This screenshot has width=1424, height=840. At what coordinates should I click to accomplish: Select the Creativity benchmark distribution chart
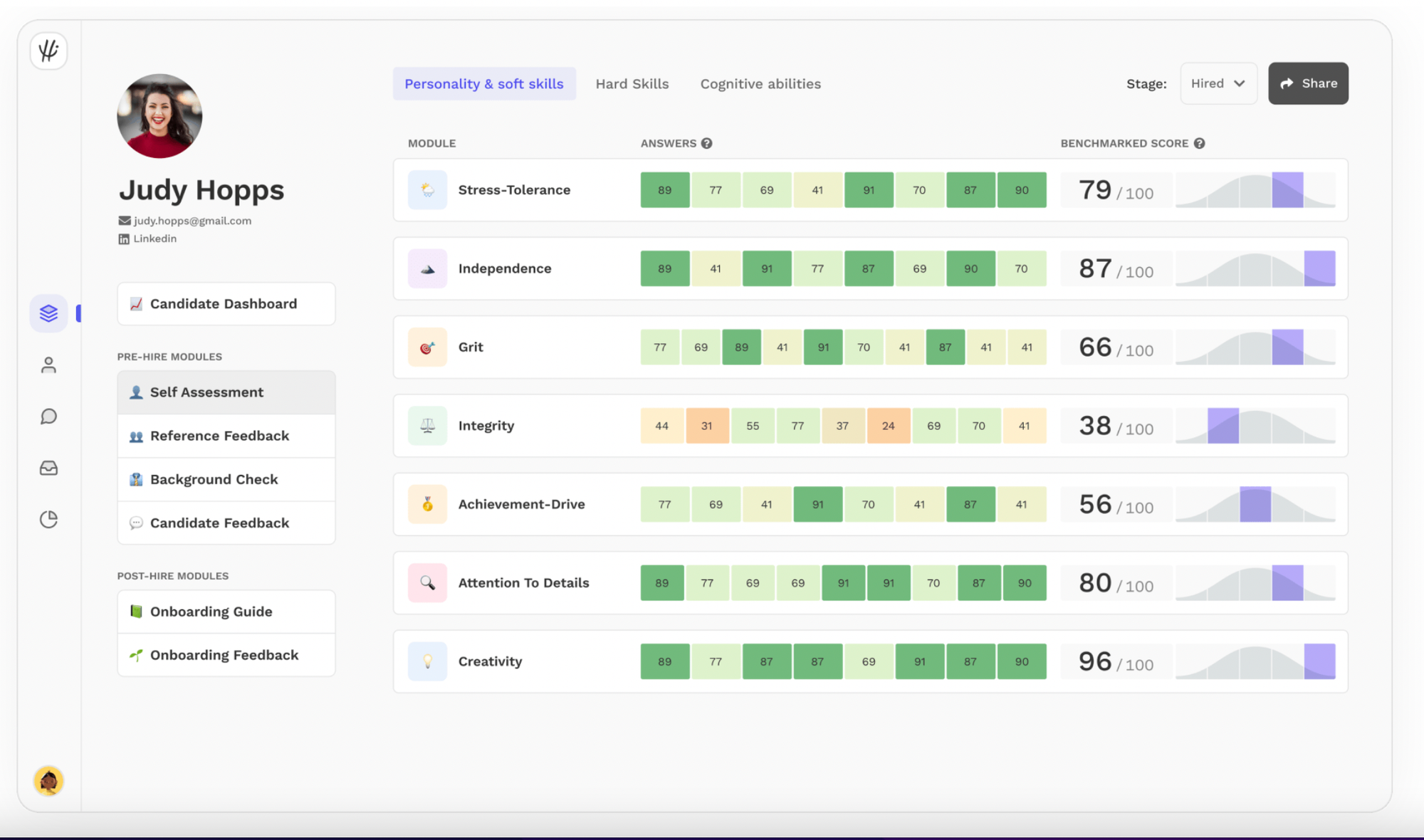tap(1256, 661)
